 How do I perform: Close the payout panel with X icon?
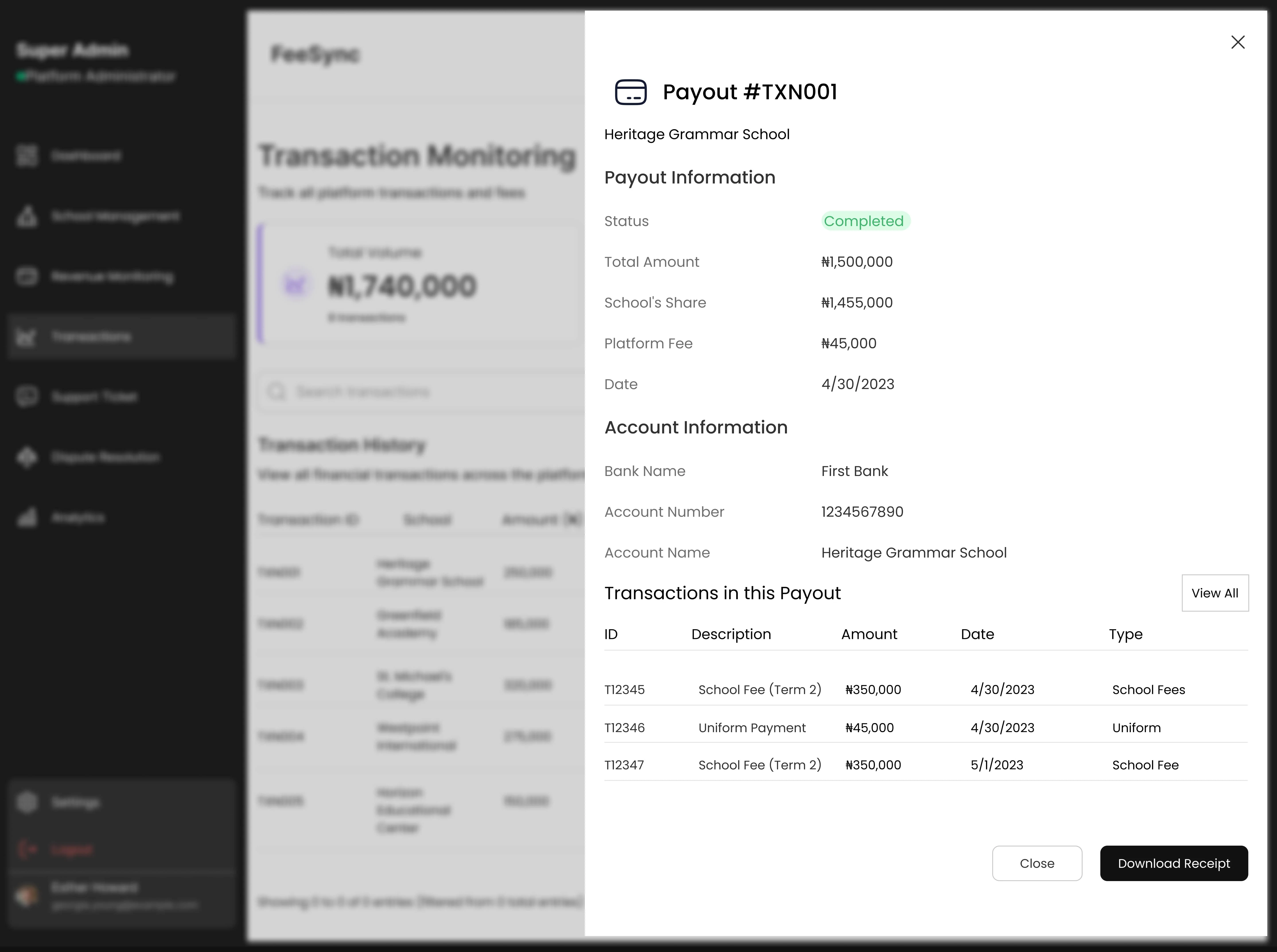[1238, 42]
